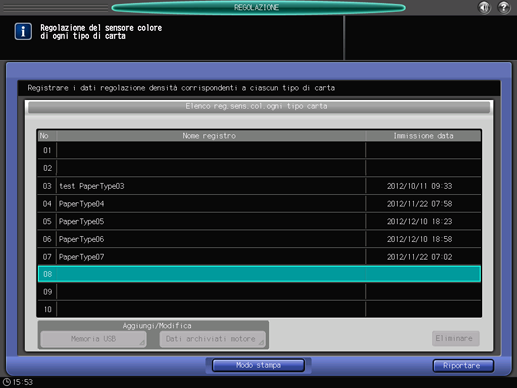
Task: Select empty register row 02
Action: pyautogui.click(x=259, y=168)
